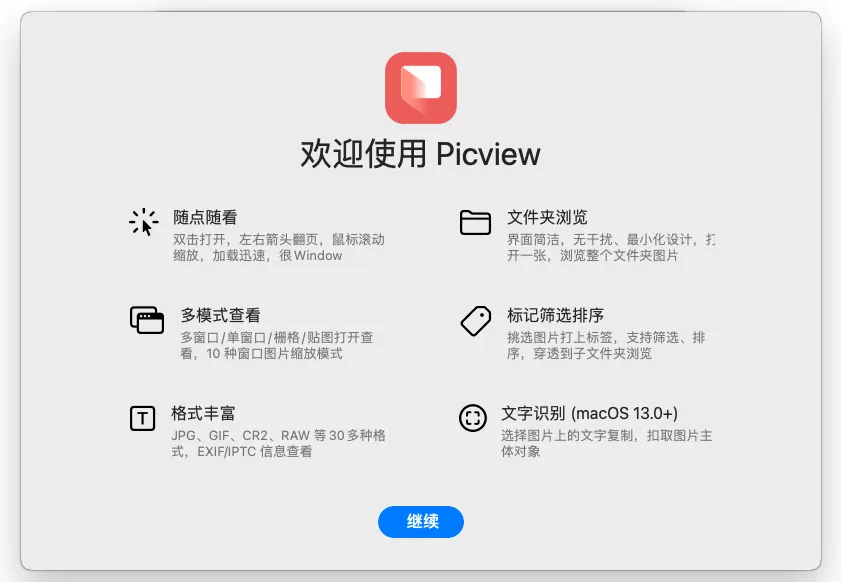This screenshot has height=582, width=841.
Task: Click the red Picview app logo
Action: click(421, 88)
